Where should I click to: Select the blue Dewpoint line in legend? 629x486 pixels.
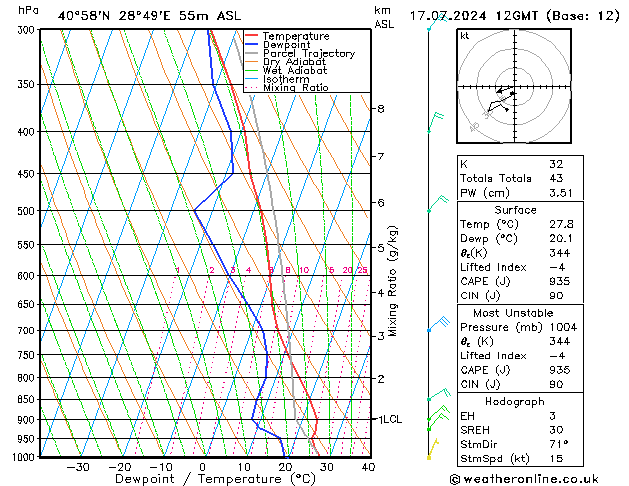pos(252,45)
